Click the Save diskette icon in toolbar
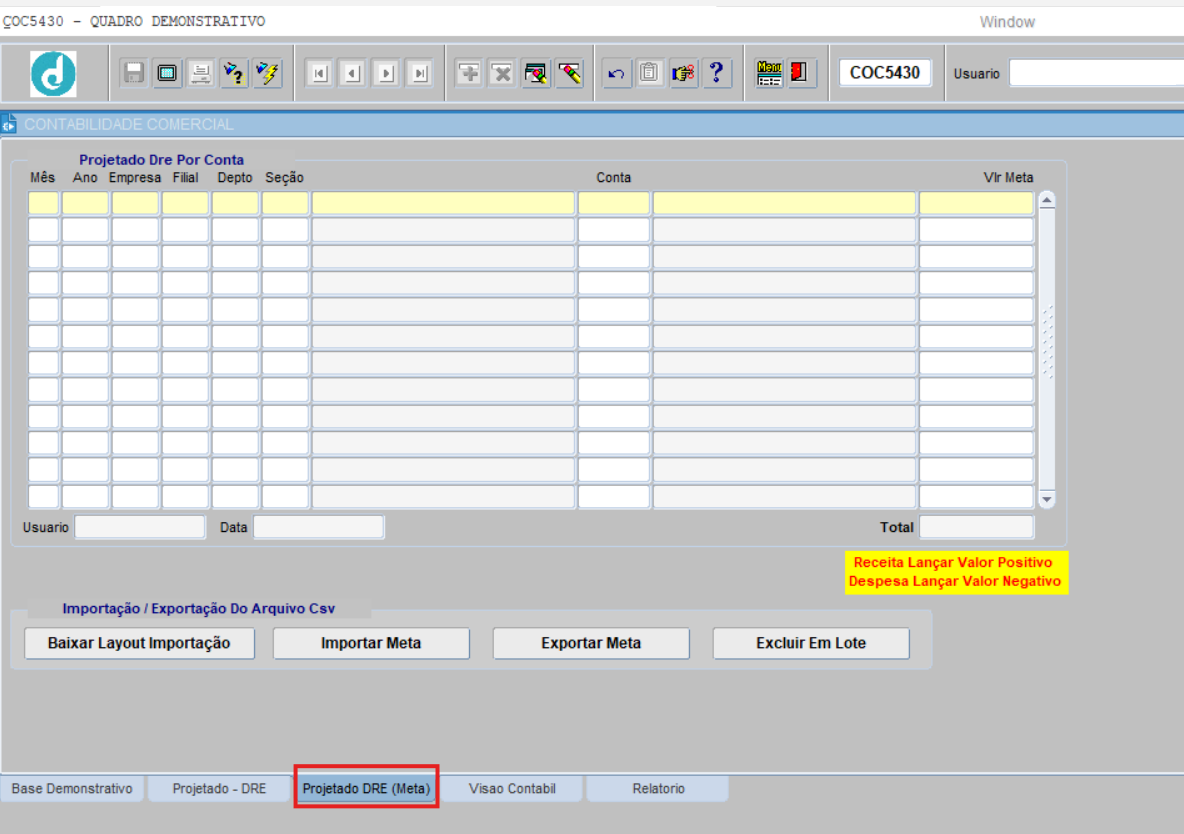This screenshot has width=1184, height=834. tap(134, 73)
